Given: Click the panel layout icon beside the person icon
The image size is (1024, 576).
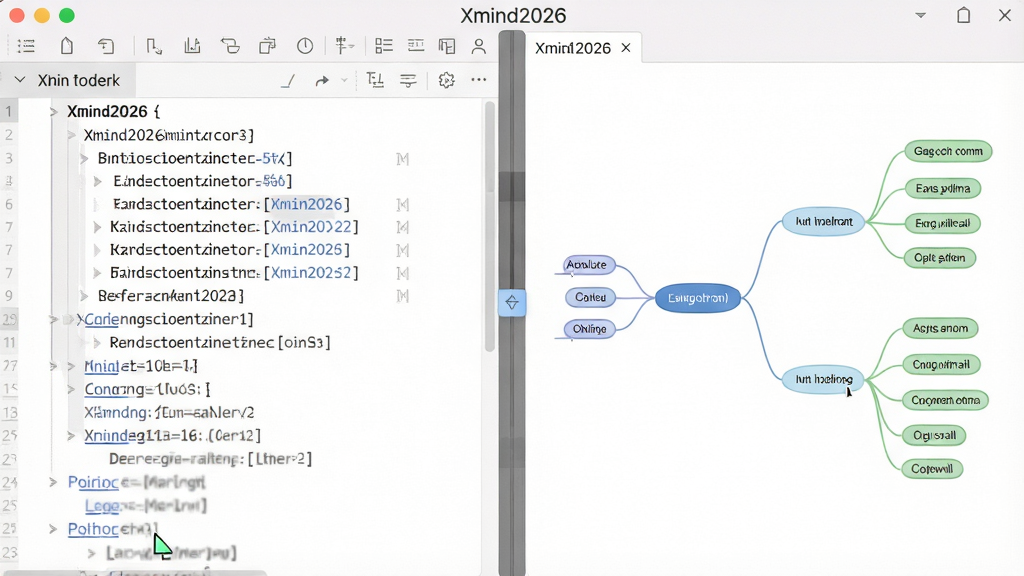Looking at the screenshot, I should point(447,46).
